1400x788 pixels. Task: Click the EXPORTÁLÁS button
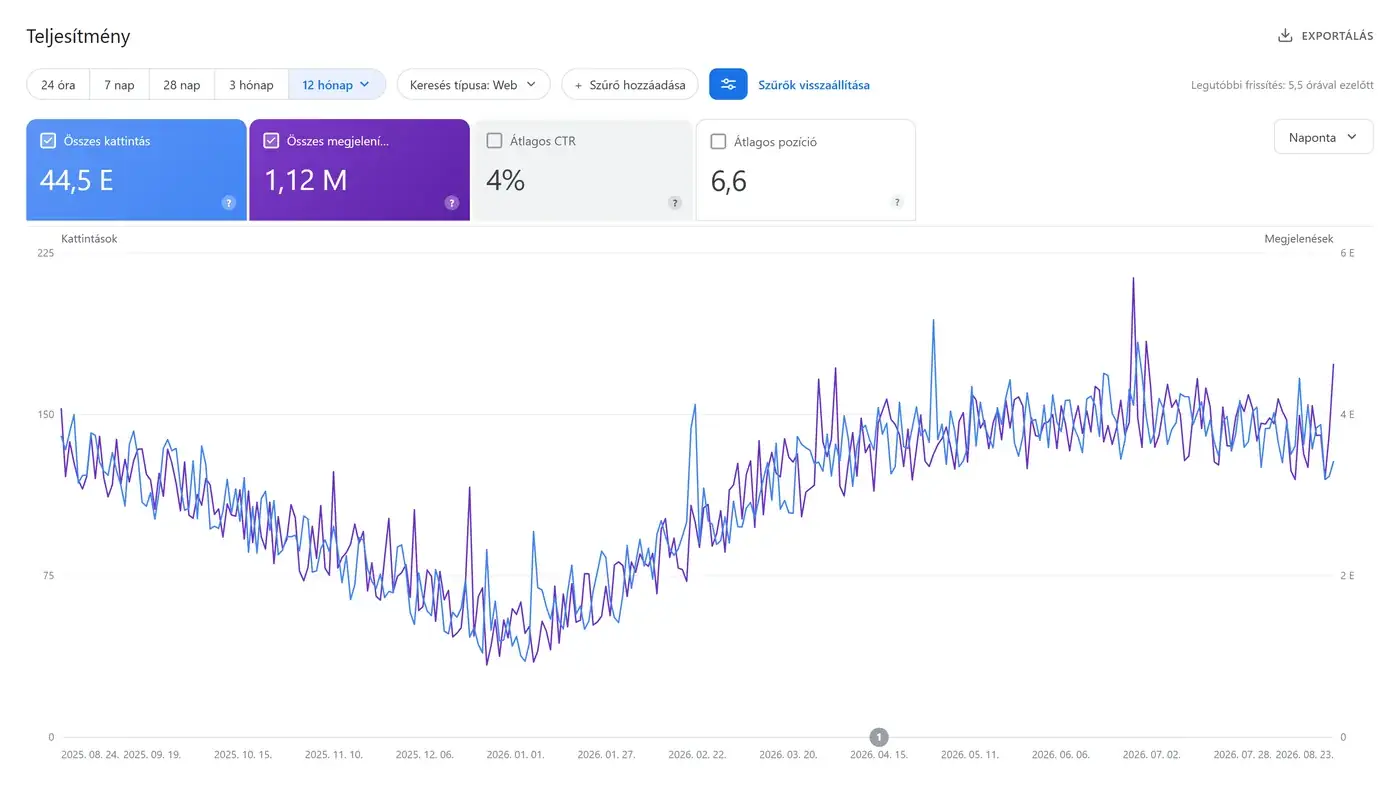pos(1325,36)
